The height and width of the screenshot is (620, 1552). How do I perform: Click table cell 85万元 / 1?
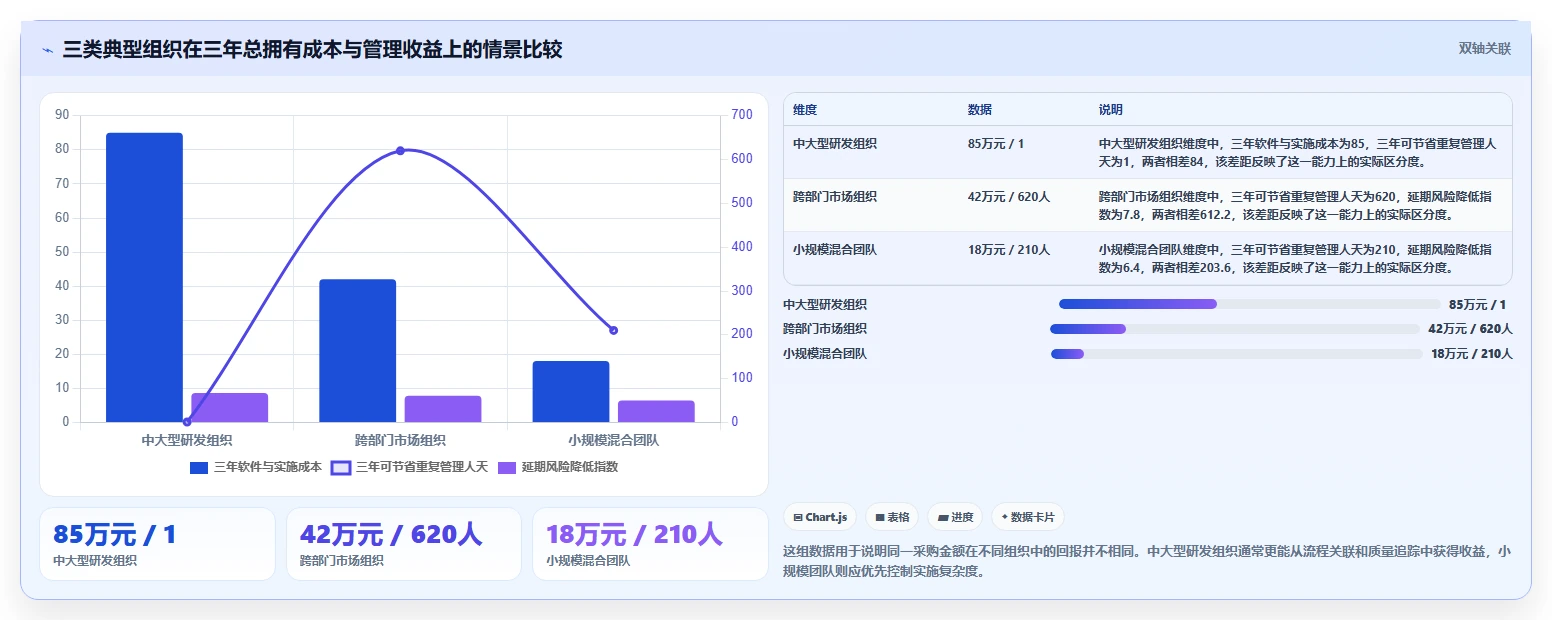pos(996,144)
